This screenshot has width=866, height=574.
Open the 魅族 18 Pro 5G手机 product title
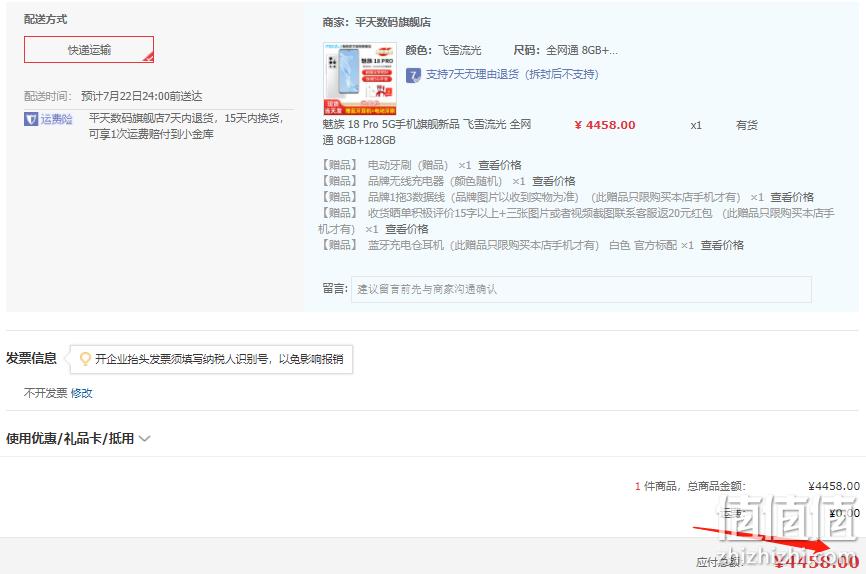coord(426,132)
